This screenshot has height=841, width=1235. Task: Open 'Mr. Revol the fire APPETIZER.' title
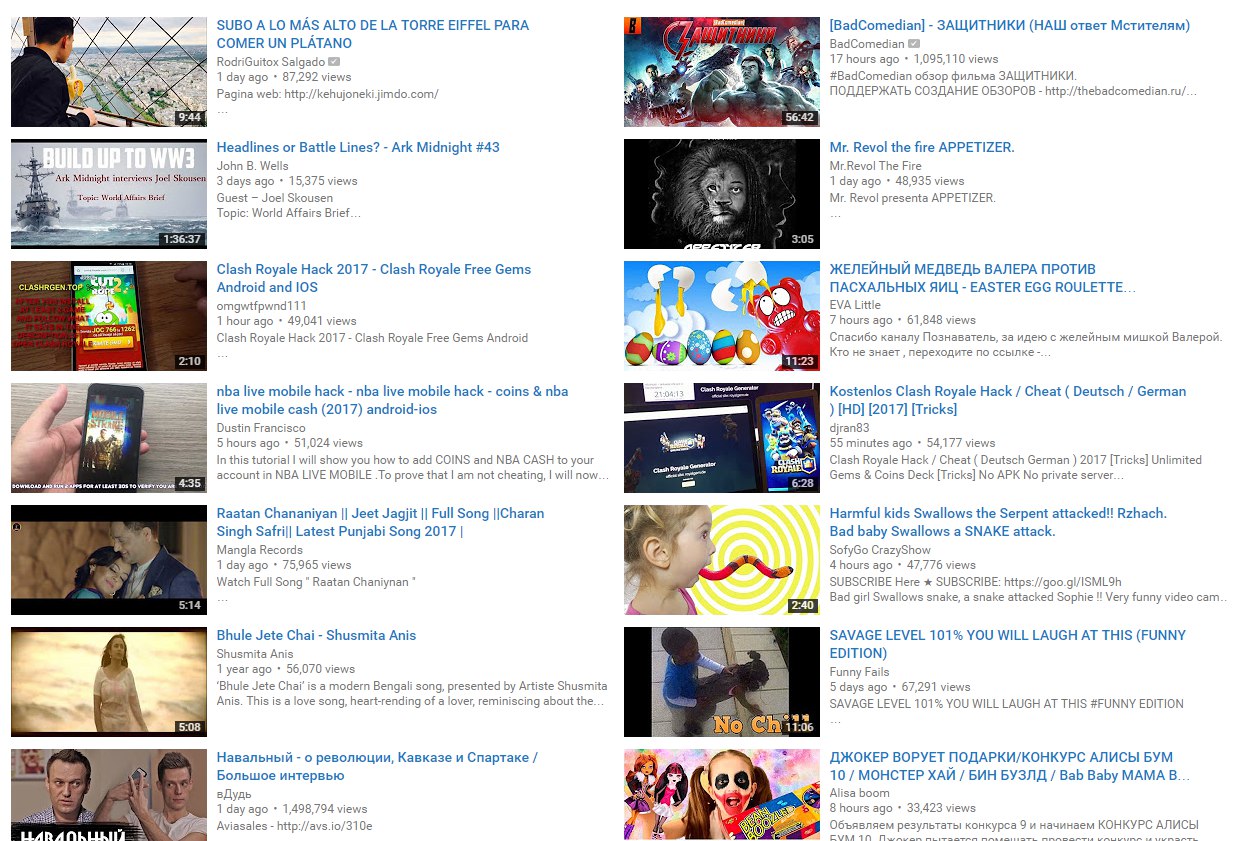click(921, 147)
